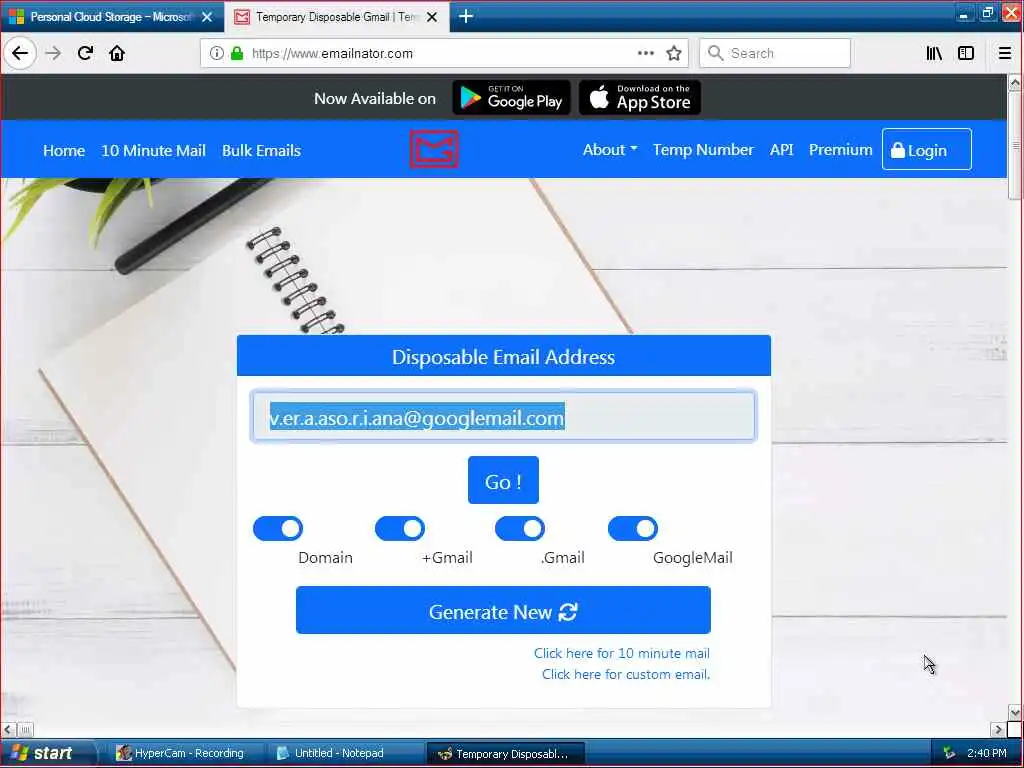Toggle the .Gmail switch

pos(520,529)
